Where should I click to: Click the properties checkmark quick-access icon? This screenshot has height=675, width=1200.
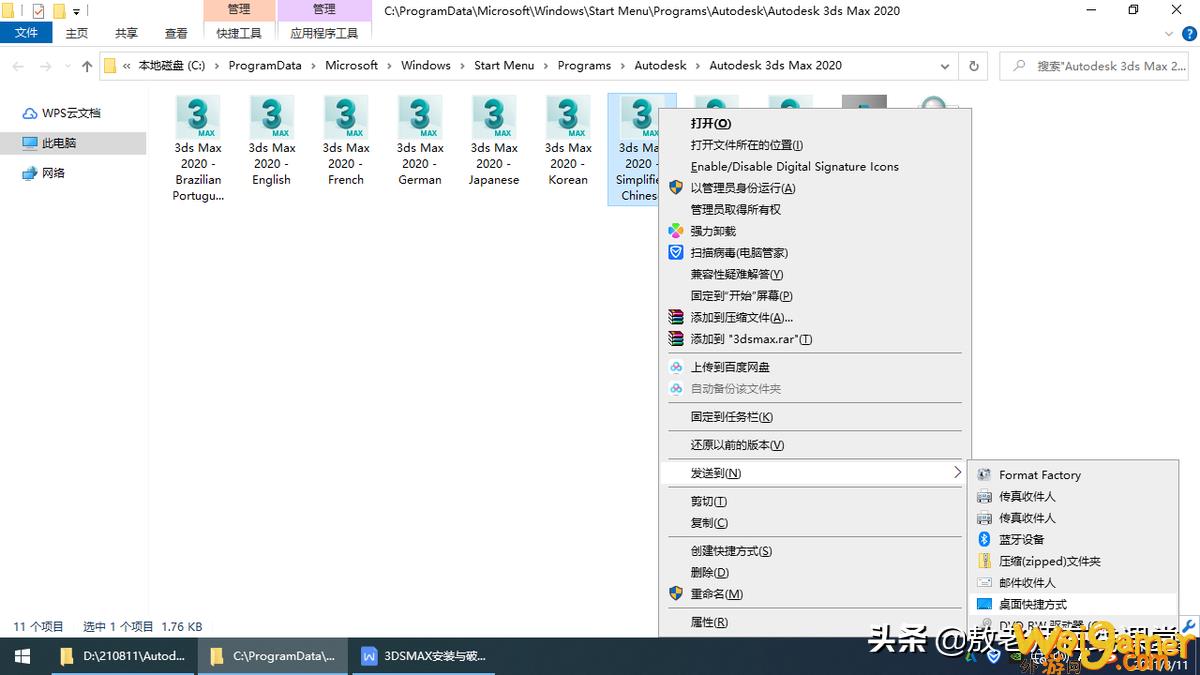(x=38, y=11)
